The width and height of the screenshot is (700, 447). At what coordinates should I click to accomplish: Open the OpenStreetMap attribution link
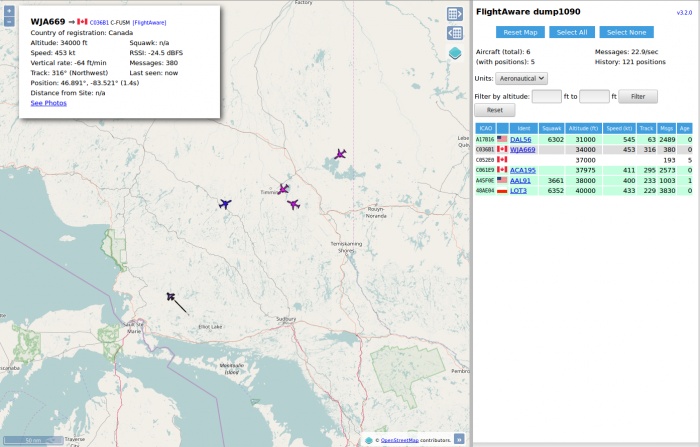[x=400, y=440]
